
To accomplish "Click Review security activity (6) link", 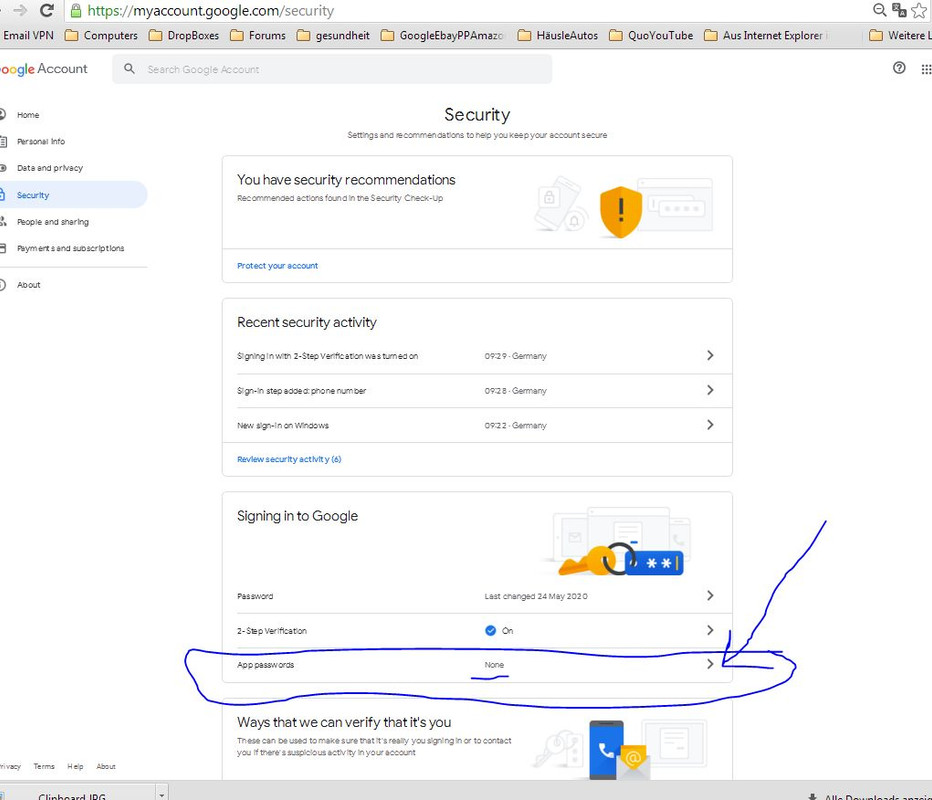I will tap(289, 459).
